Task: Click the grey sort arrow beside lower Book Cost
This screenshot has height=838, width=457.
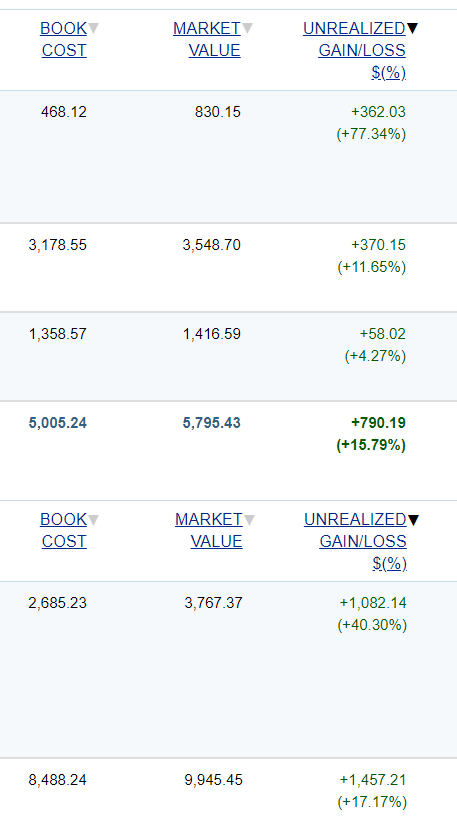Action: pos(93,519)
